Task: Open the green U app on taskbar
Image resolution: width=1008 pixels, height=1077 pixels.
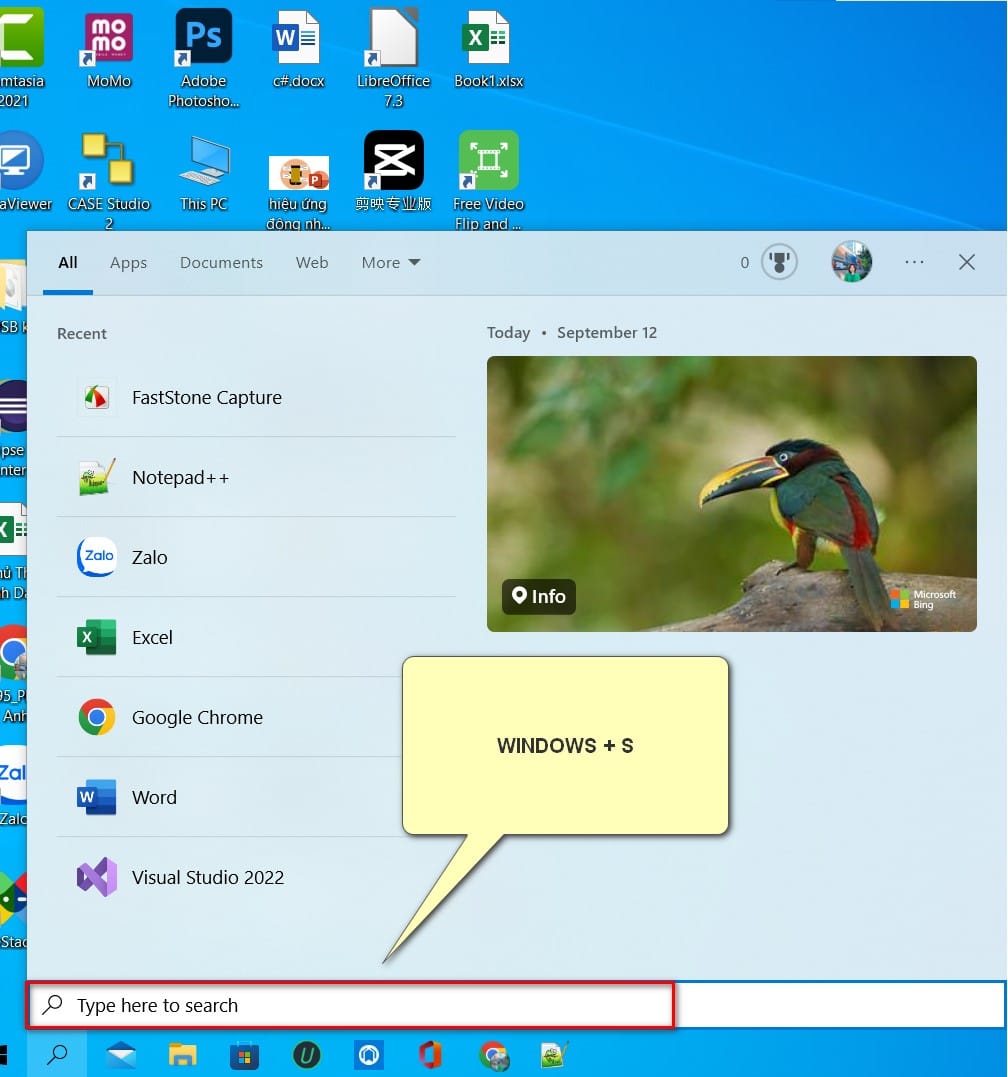Action: (x=306, y=1054)
